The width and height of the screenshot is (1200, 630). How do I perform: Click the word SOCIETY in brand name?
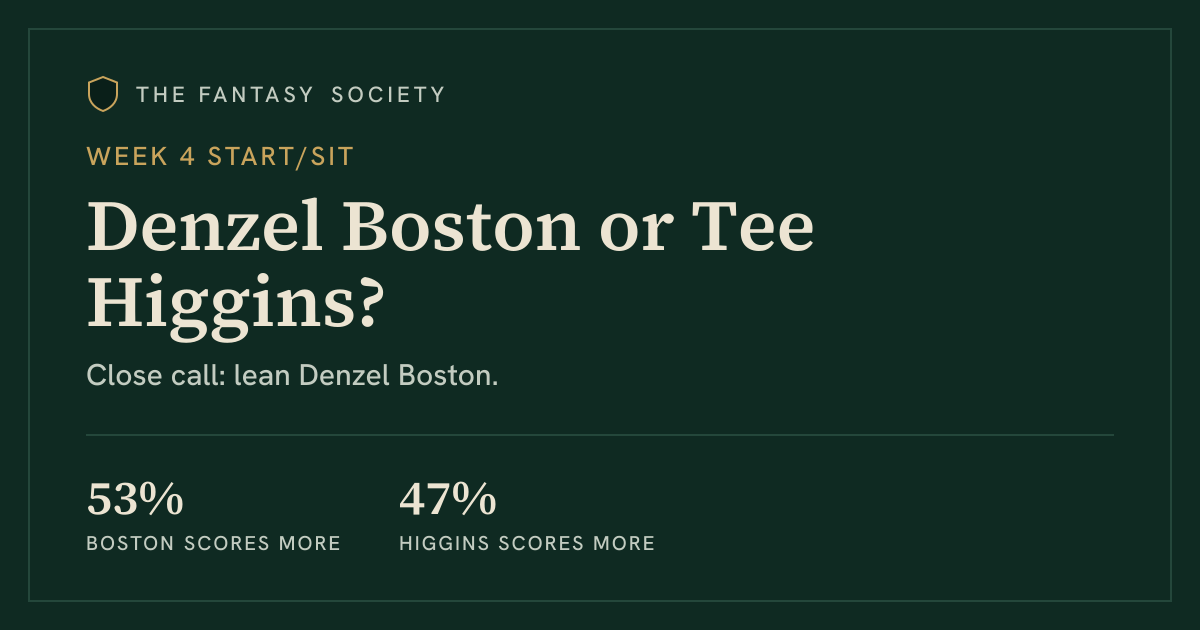[388, 95]
